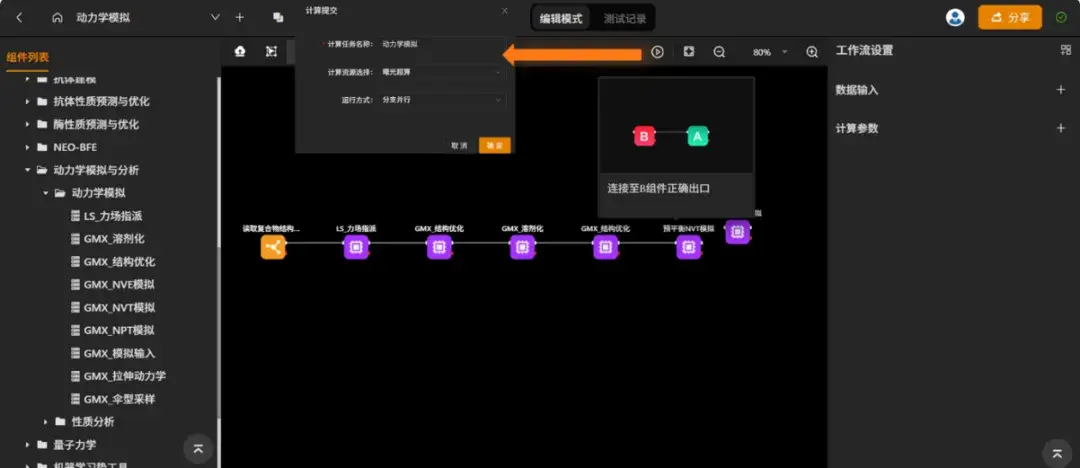Image resolution: width=1080 pixels, height=468 pixels.
Task: Select GMX_溶剂化 in component tree
Action: click(114, 238)
